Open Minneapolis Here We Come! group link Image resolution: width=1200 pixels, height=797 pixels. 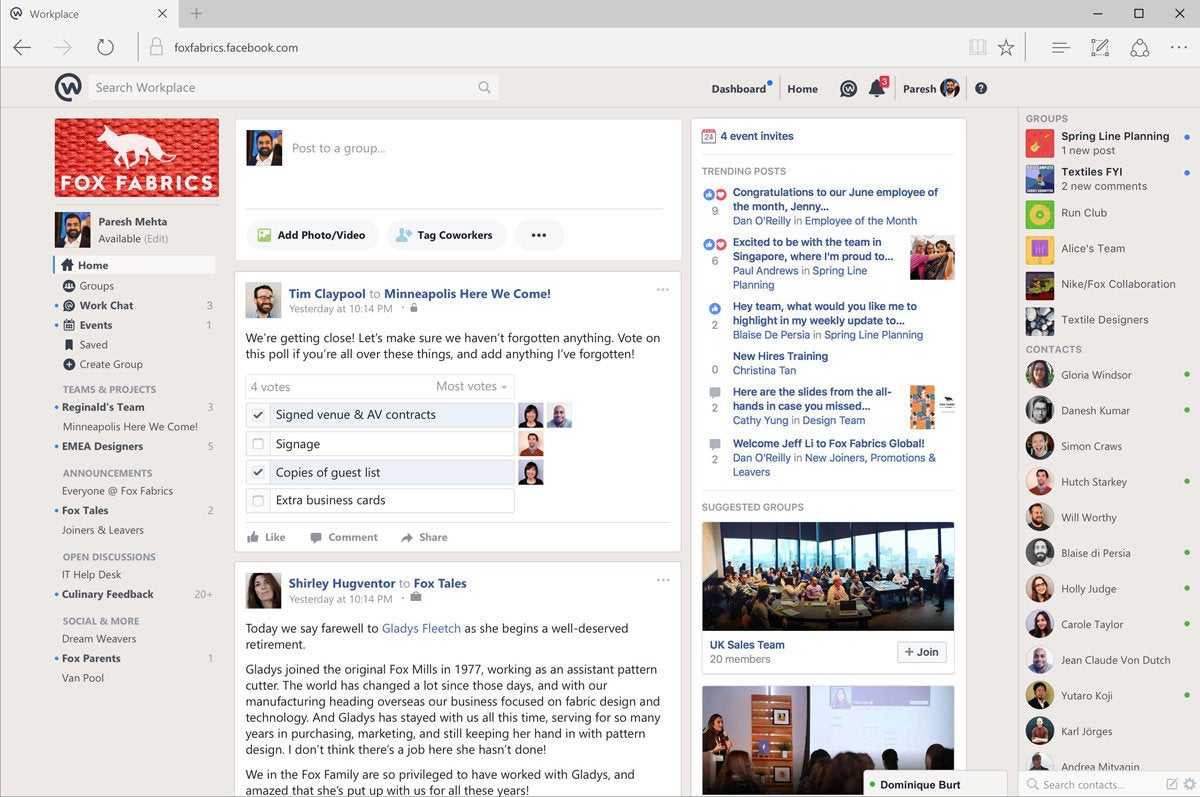[467, 294]
